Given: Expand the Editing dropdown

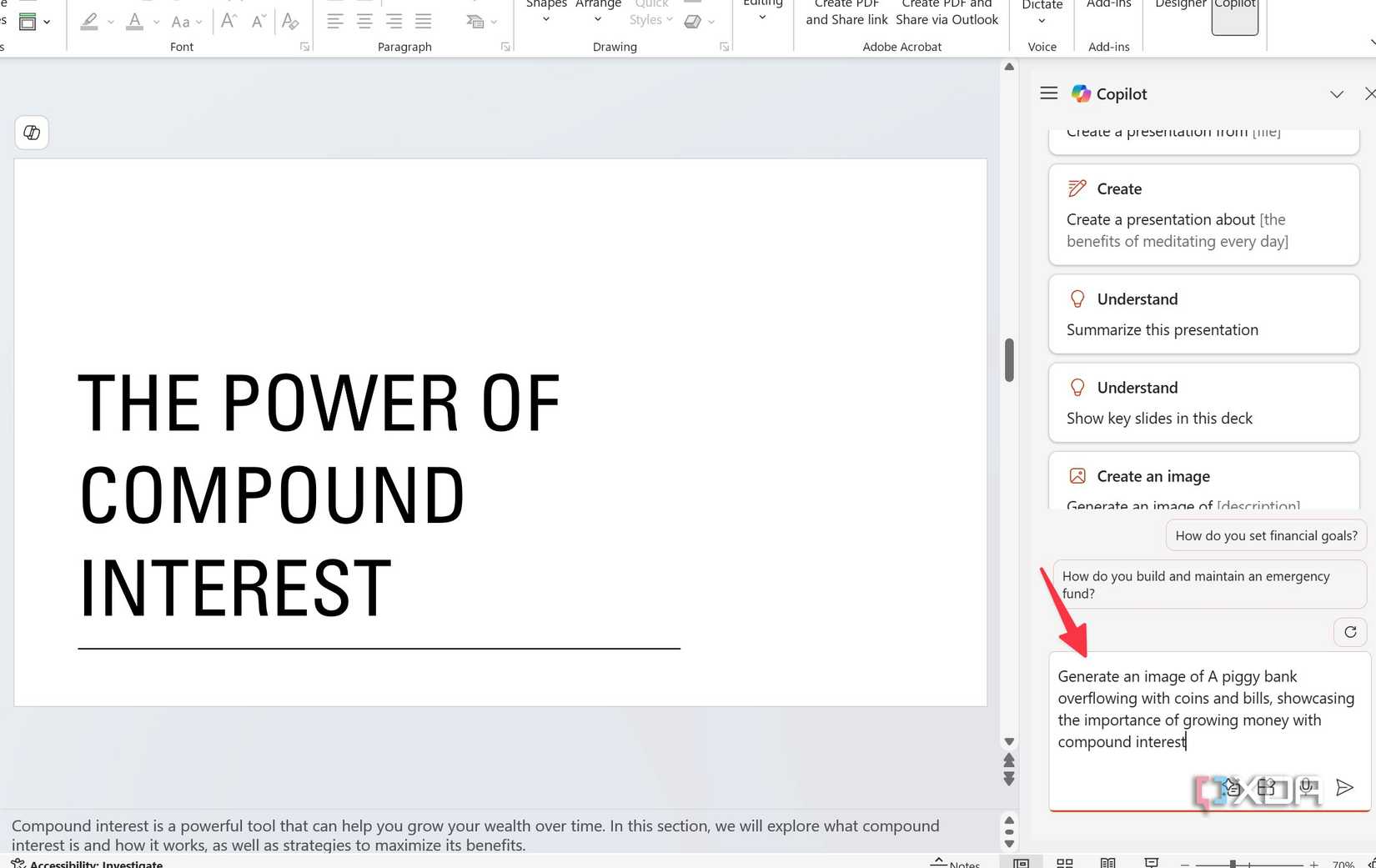Looking at the screenshot, I should [x=763, y=10].
